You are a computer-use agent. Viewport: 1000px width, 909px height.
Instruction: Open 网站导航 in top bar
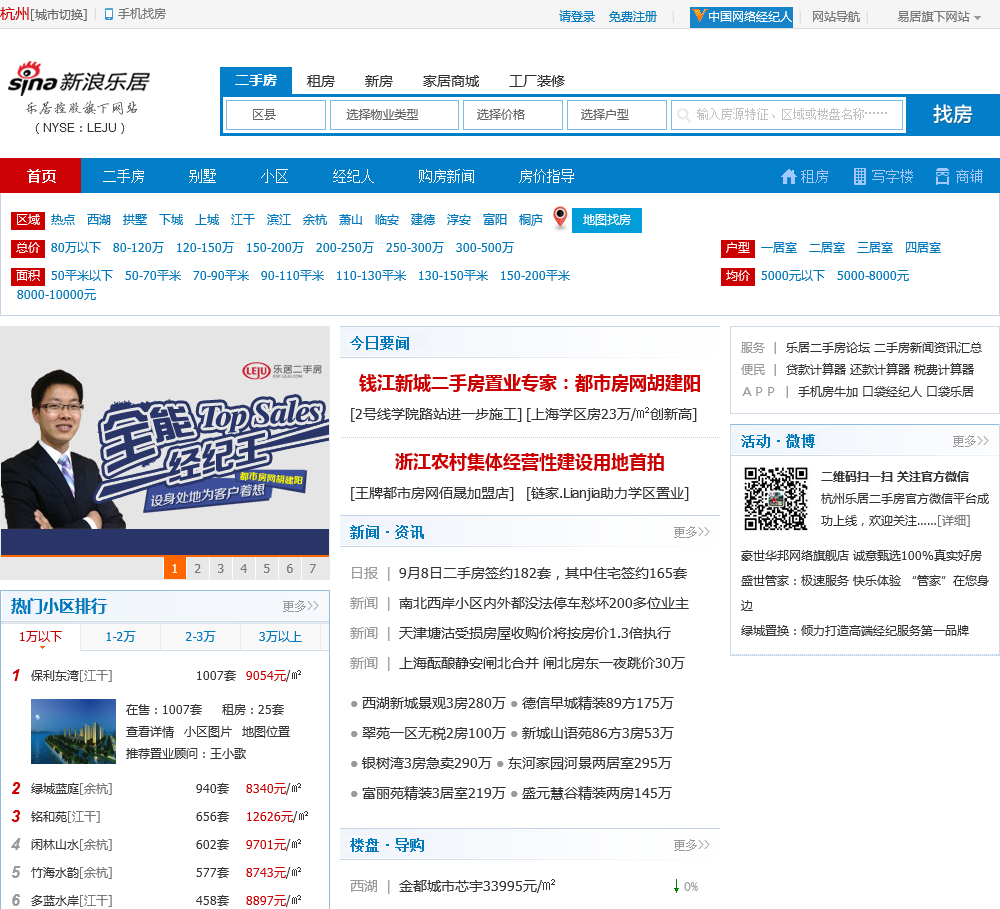tap(835, 17)
